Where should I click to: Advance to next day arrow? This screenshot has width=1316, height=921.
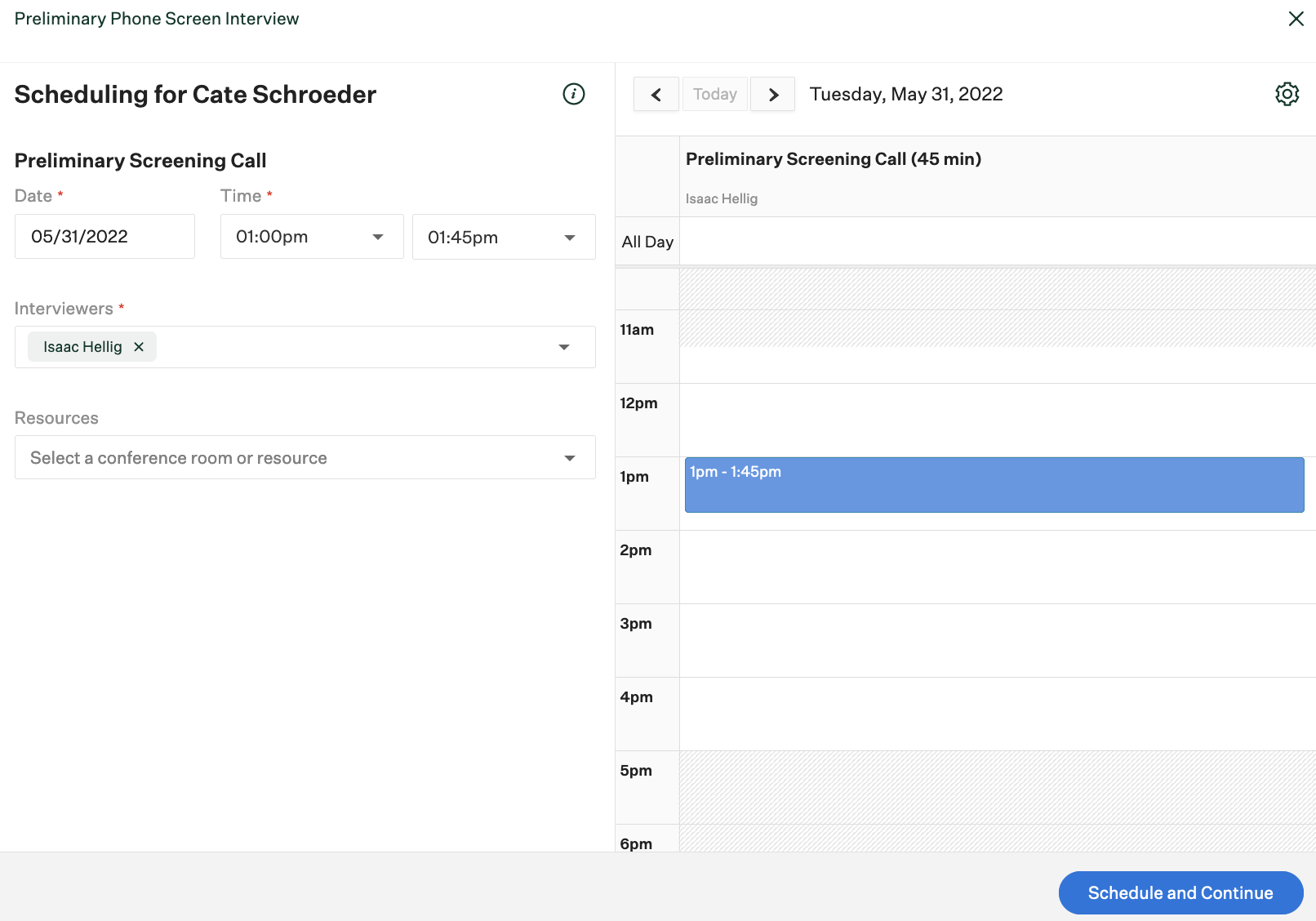(773, 95)
